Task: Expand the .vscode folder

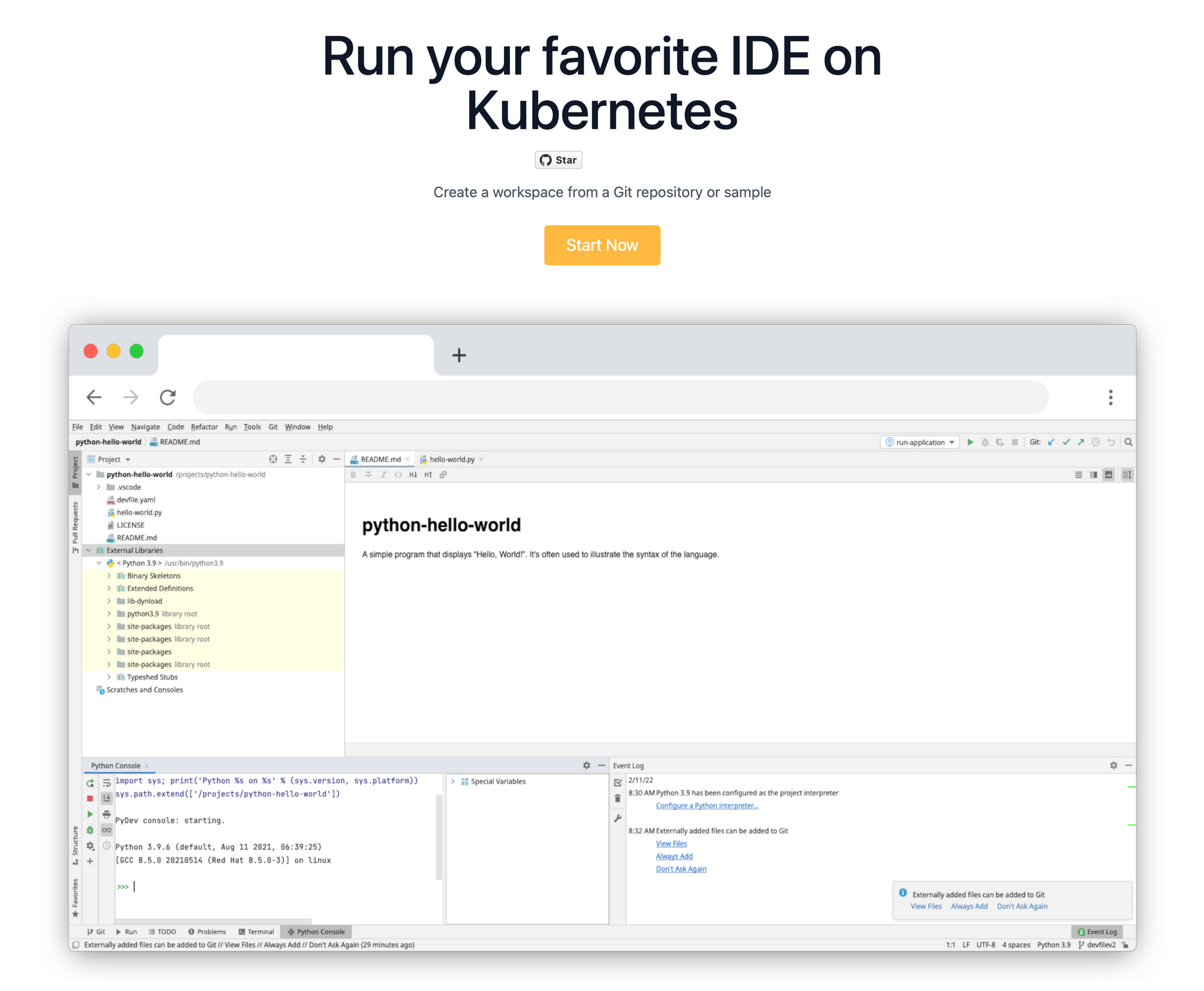Action: coord(99,487)
